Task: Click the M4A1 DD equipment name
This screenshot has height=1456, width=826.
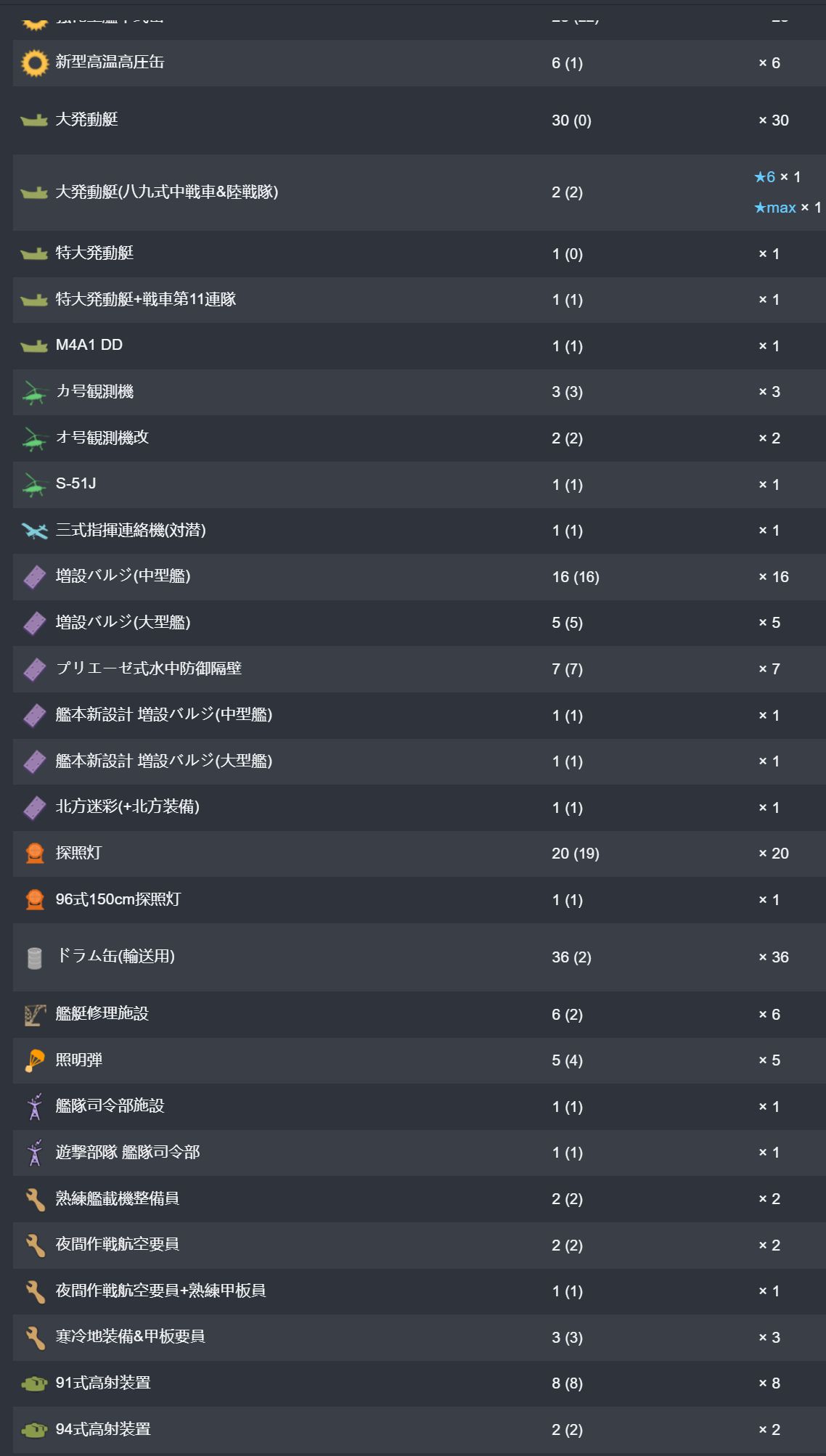Action: [x=89, y=345]
